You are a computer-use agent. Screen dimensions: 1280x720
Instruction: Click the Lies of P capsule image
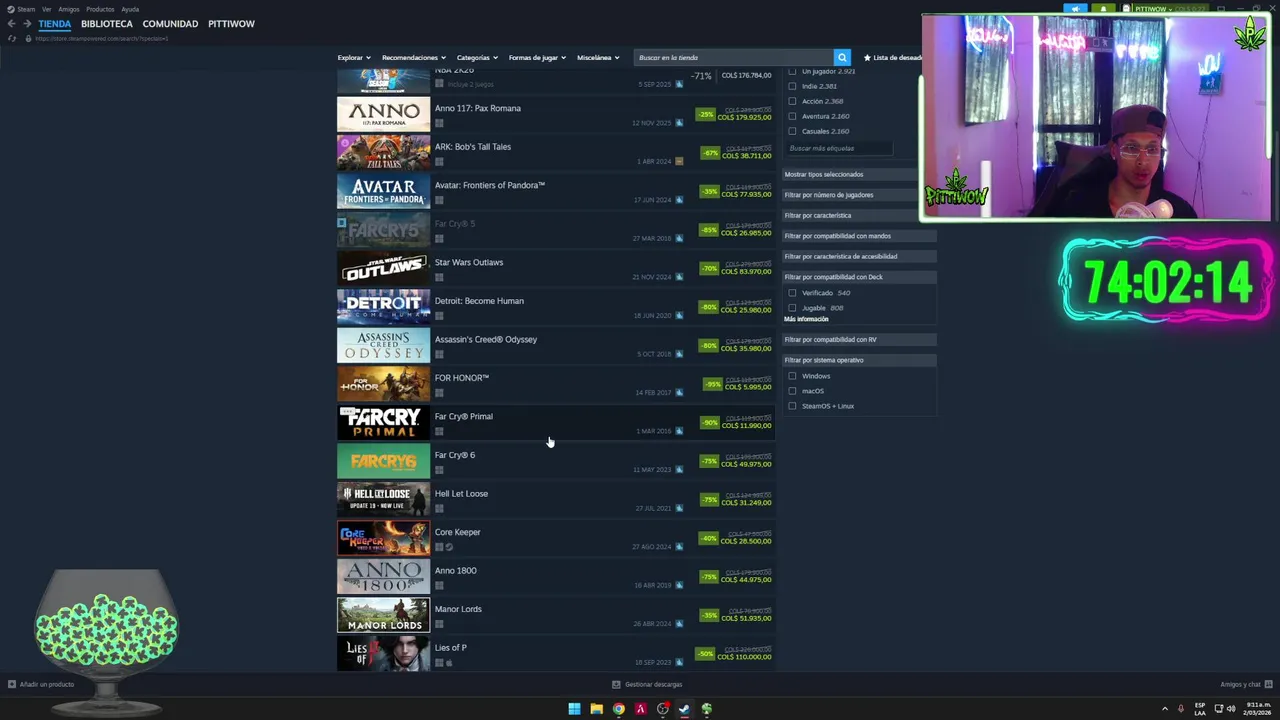pos(383,653)
